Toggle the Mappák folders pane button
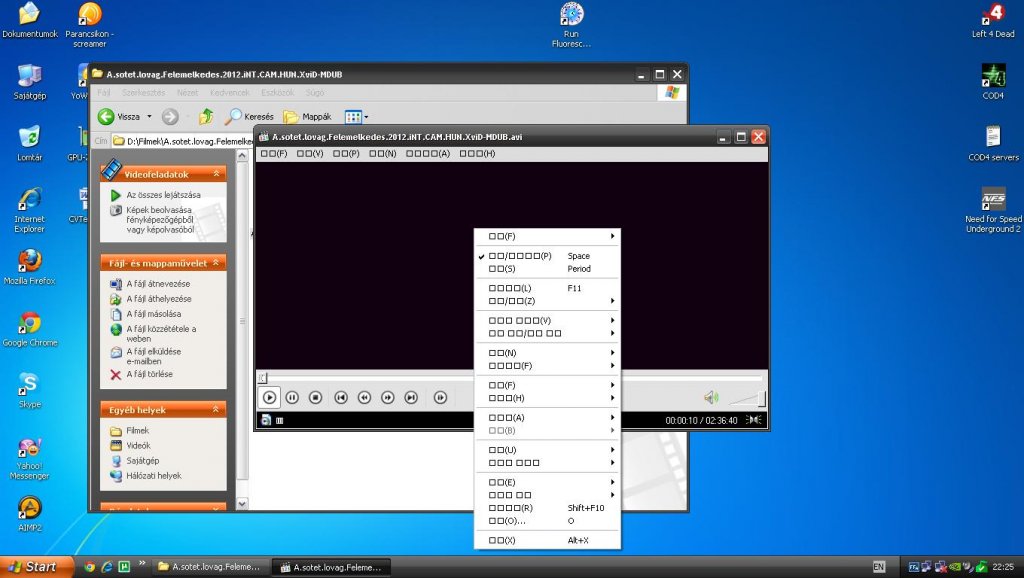 pyautogui.click(x=308, y=116)
